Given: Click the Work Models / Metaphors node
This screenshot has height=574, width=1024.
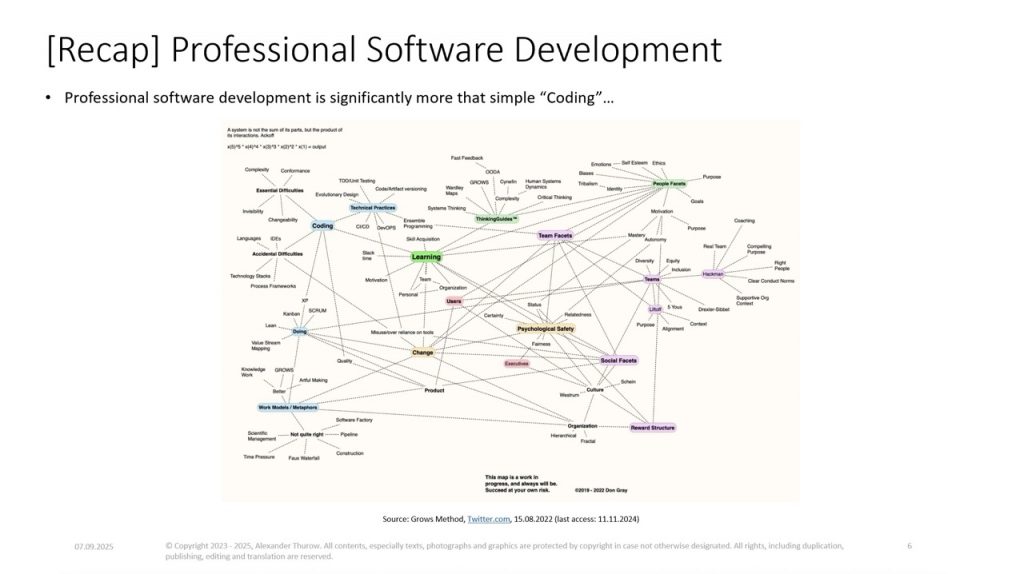Looking at the screenshot, I should pos(286,407).
